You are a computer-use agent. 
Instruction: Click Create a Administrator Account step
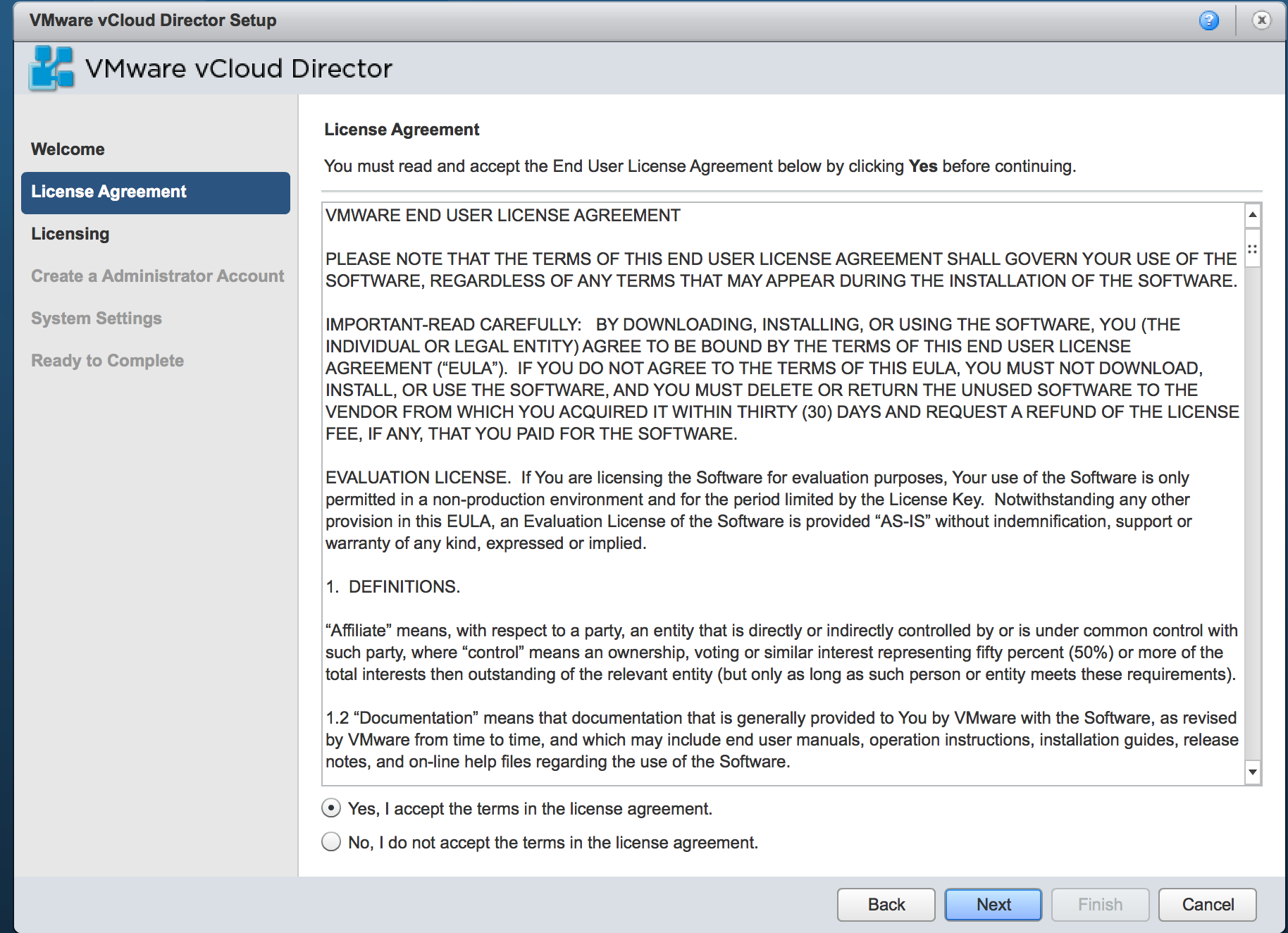coord(157,276)
